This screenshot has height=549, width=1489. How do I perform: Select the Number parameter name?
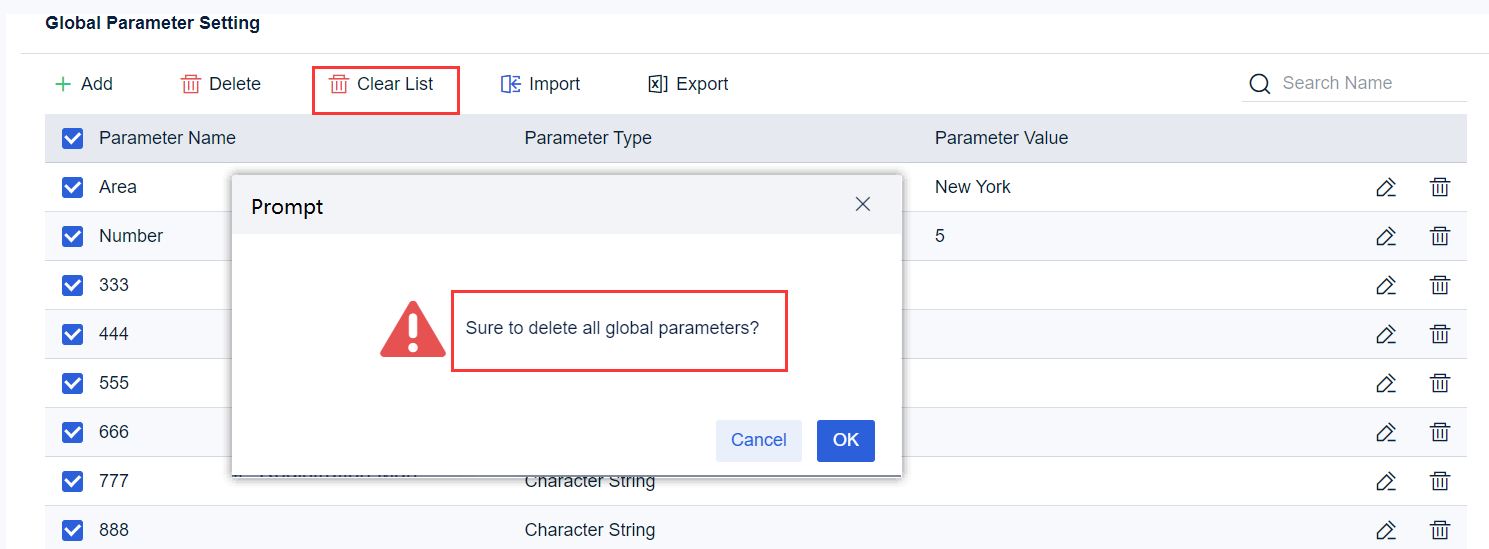pyautogui.click(x=131, y=236)
